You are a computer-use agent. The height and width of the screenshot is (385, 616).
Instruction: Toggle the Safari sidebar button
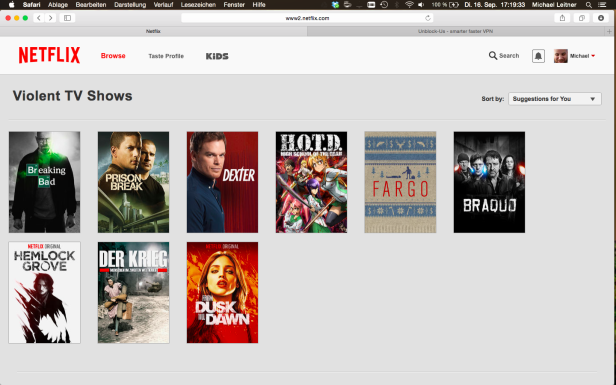(x=68, y=18)
